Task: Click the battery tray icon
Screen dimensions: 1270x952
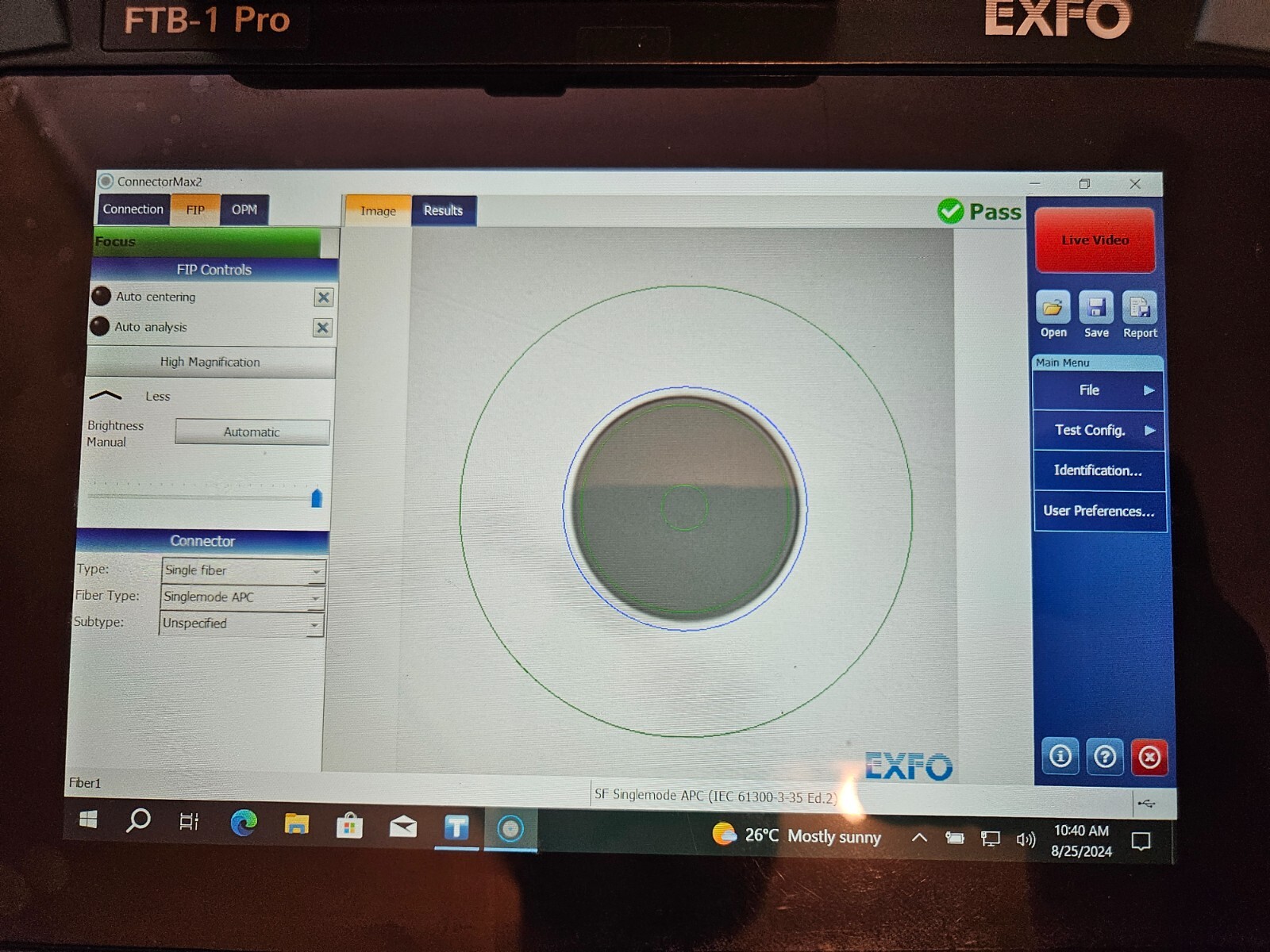Action: pos(955,838)
